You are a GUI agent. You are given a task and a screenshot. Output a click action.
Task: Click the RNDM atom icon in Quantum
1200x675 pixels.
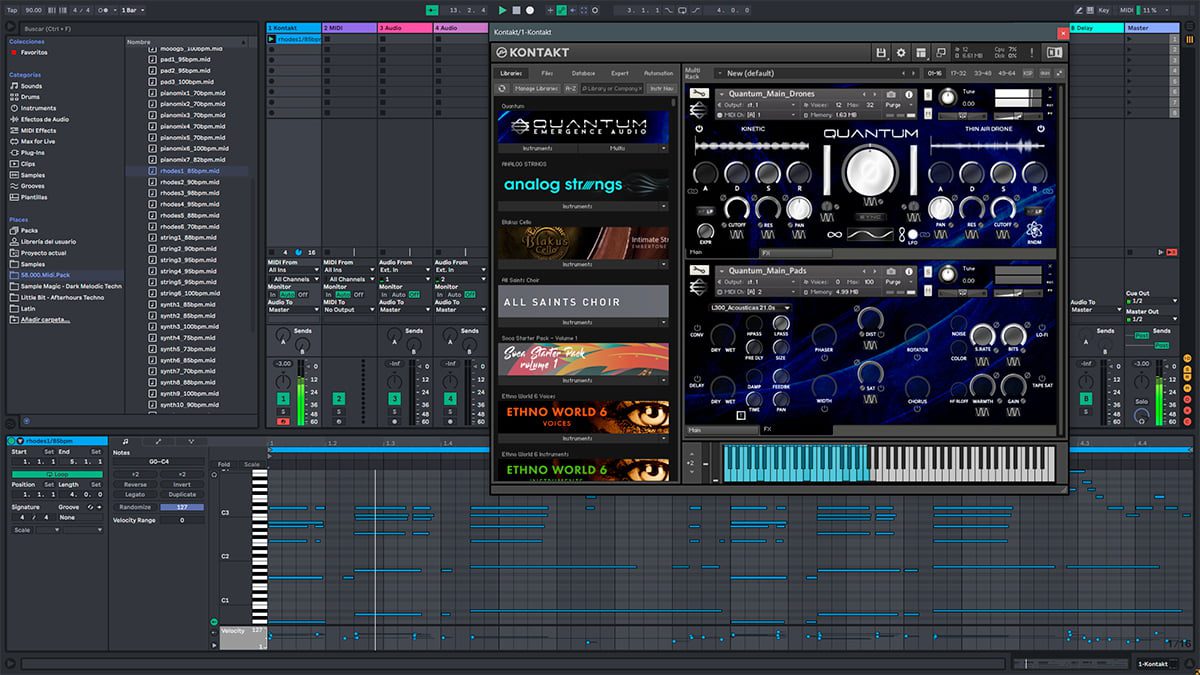click(x=1033, y=231)
